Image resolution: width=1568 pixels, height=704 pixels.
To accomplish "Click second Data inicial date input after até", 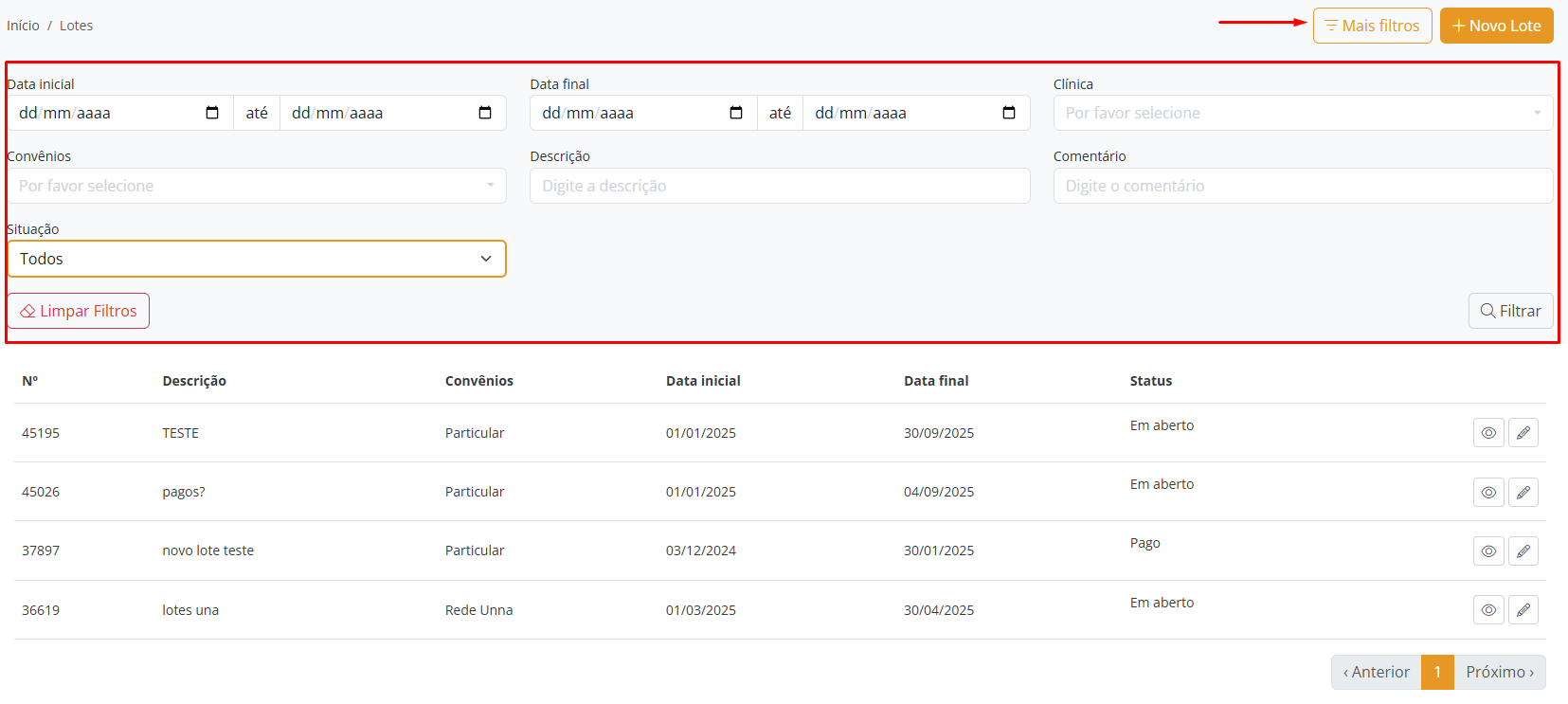I will click(393, 113).
